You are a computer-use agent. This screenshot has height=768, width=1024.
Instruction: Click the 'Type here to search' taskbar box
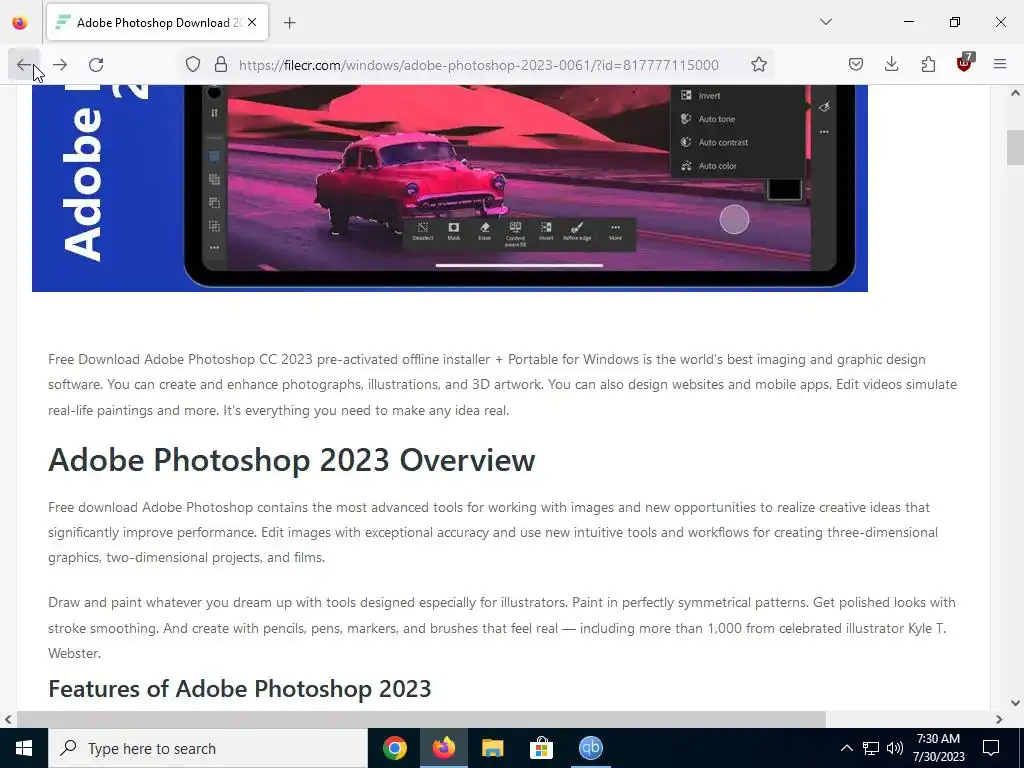click(208, 748)
